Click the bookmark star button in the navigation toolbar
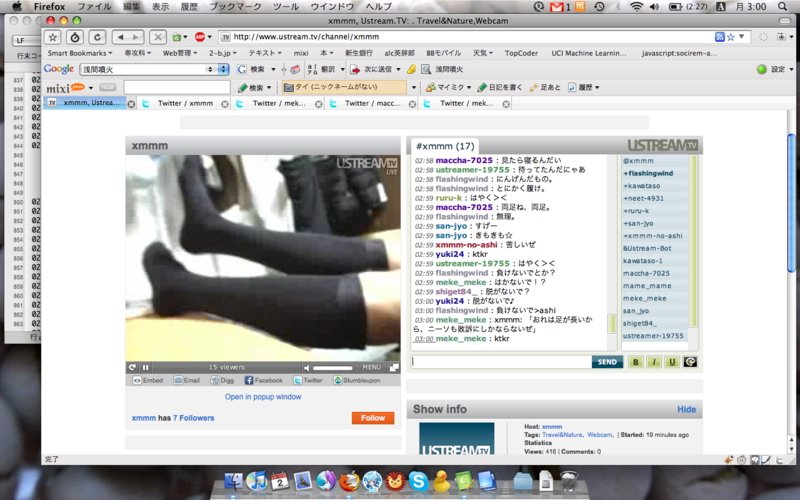Viewport: 800px width, 500px height. [53, 37]
